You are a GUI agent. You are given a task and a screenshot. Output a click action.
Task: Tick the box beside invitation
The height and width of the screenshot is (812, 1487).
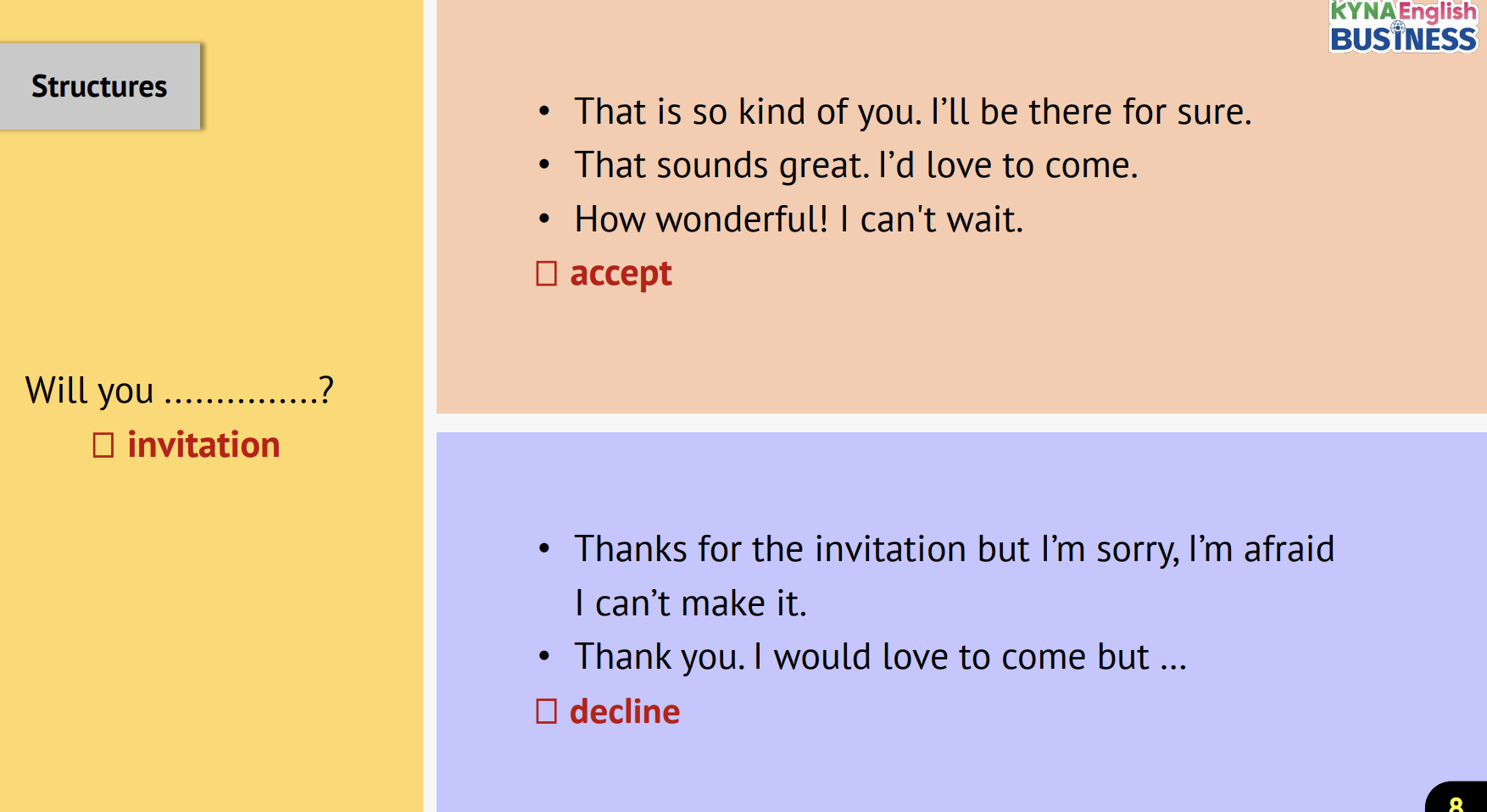coord(103,445)
